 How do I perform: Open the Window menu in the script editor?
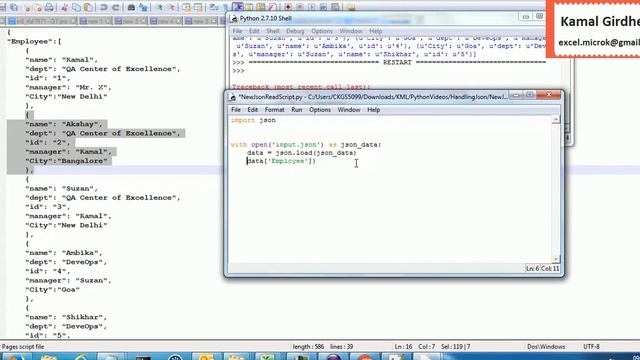349,110
